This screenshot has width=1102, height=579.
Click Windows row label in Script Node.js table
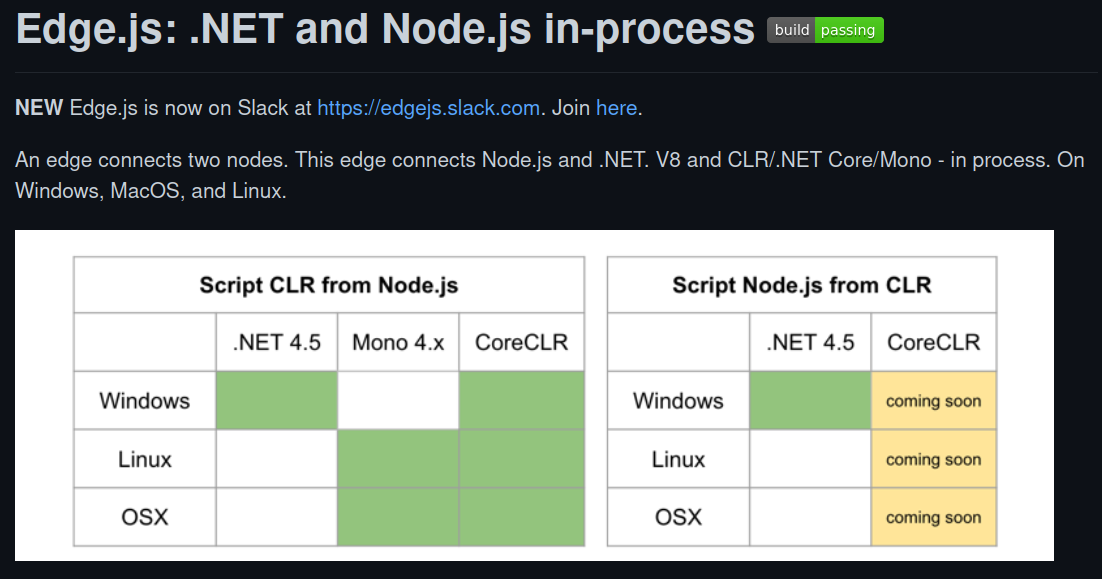[678, 401]
